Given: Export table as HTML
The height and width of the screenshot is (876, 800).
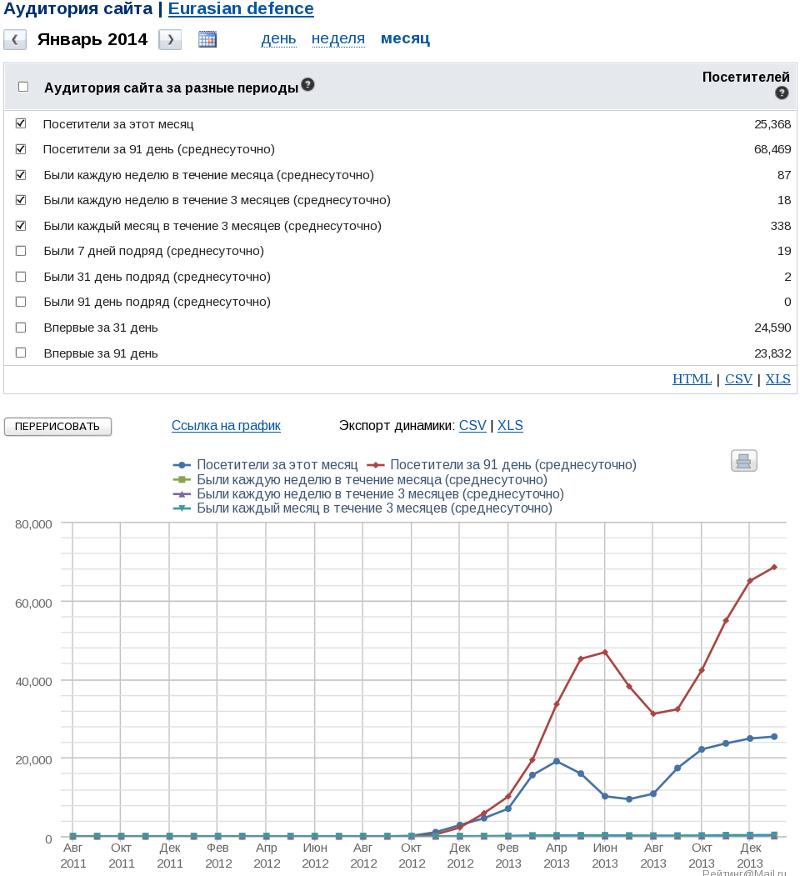Looking at the screenshot, I should coord(692,379).
